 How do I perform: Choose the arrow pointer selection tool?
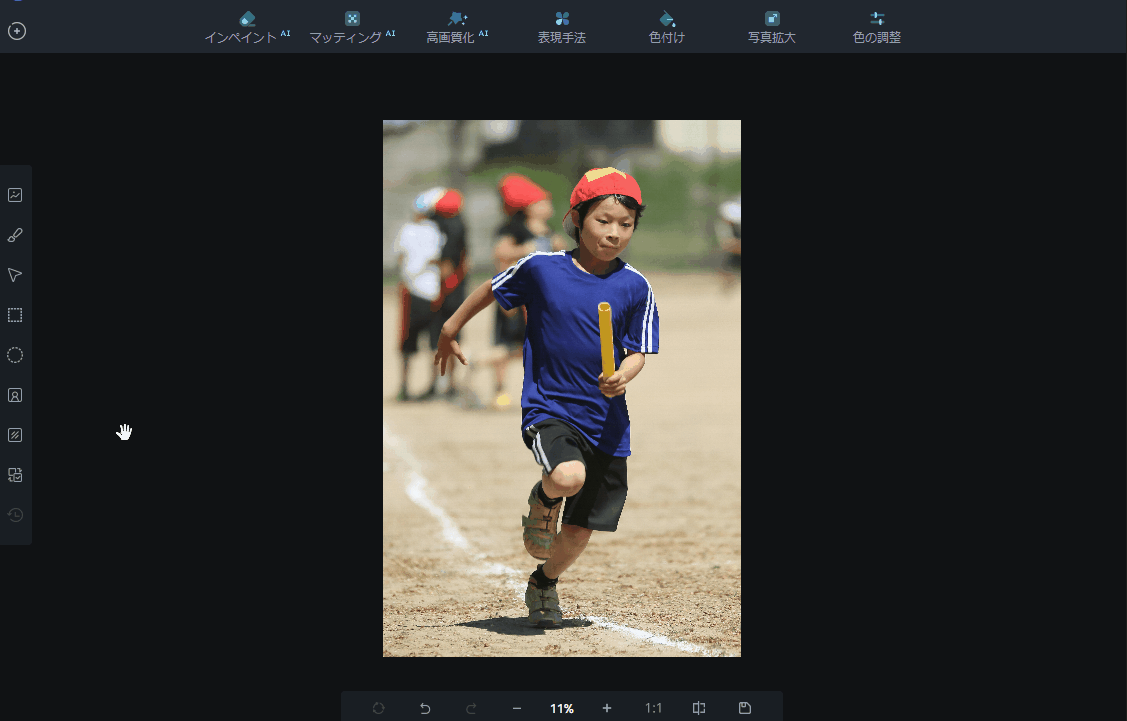[x=15, y=275]
